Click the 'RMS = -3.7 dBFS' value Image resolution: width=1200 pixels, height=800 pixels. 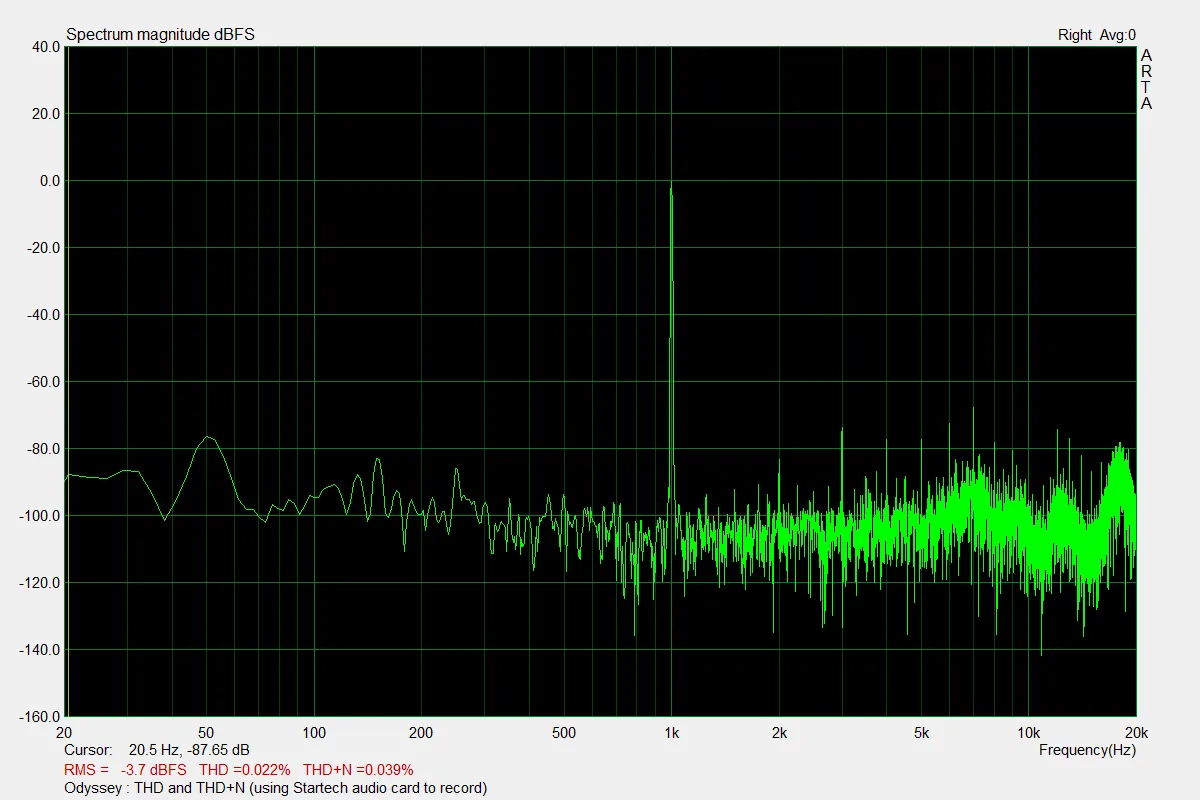[x=125, y=770]
